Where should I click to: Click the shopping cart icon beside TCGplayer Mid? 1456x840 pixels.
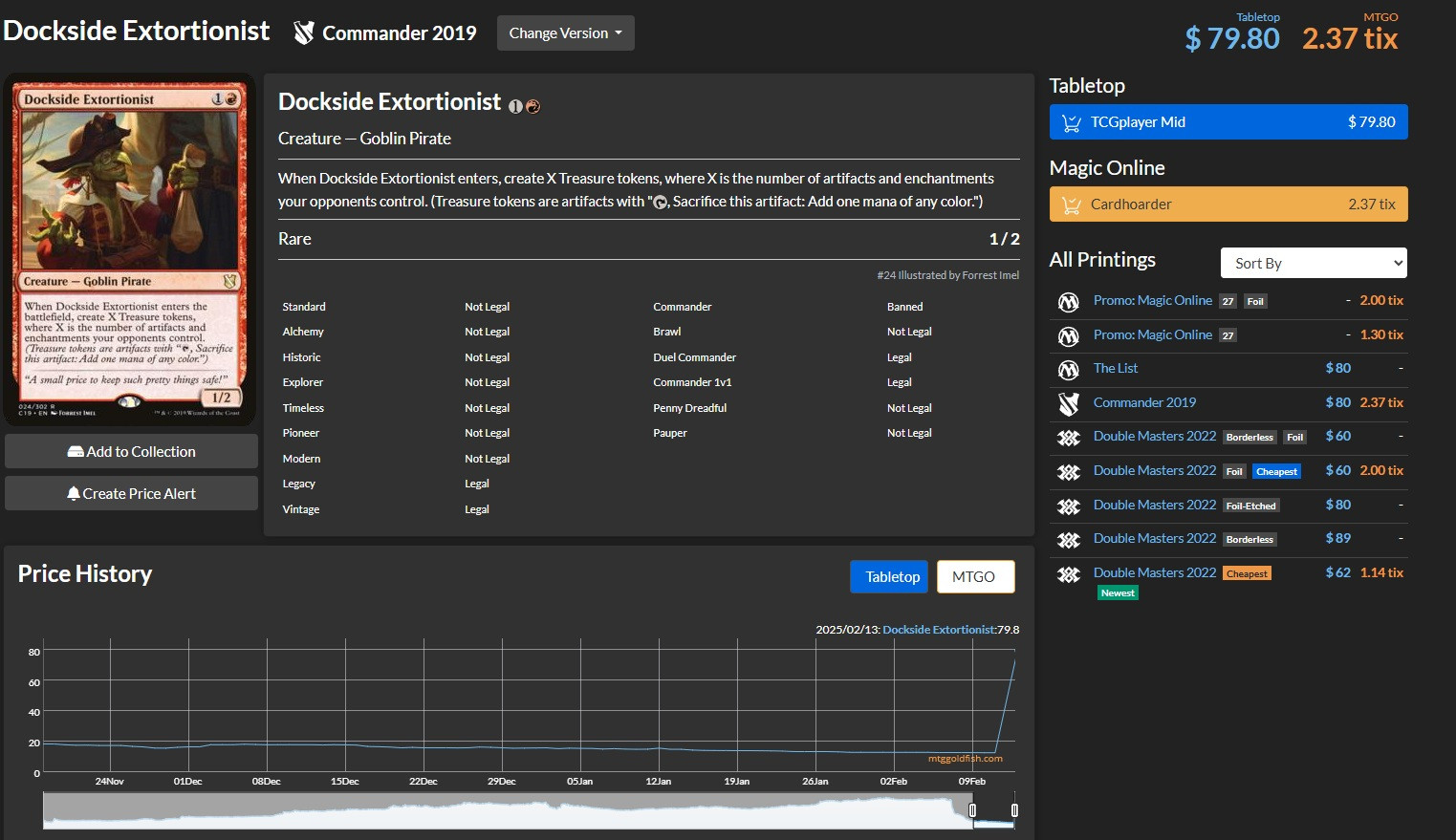point(1071,122)
